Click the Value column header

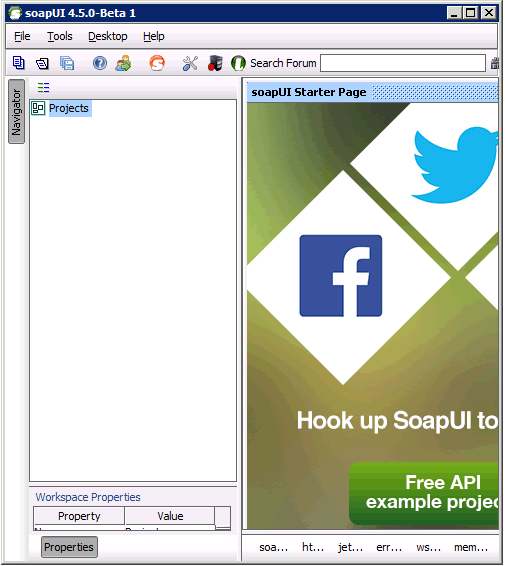pos(170,516)
